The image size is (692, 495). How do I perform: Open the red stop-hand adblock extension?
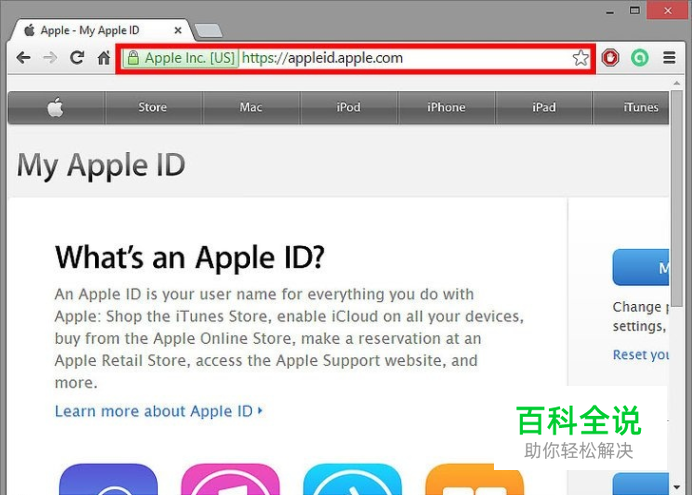coord(610,58)
